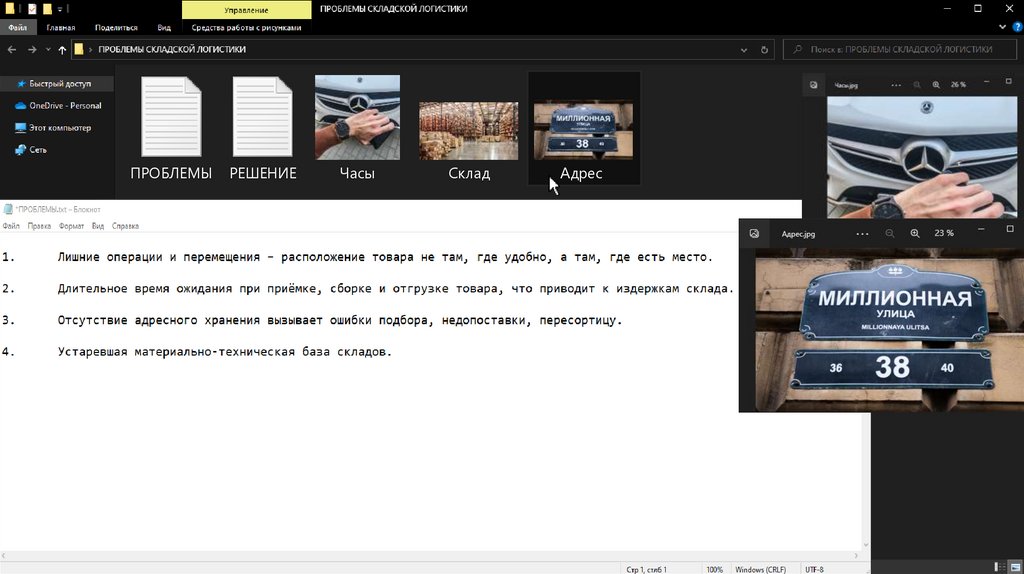Zoom out in the Адрес.jpg viewer
The width and height of the screenshot is (1024, 574).
[x=890, y=233]
